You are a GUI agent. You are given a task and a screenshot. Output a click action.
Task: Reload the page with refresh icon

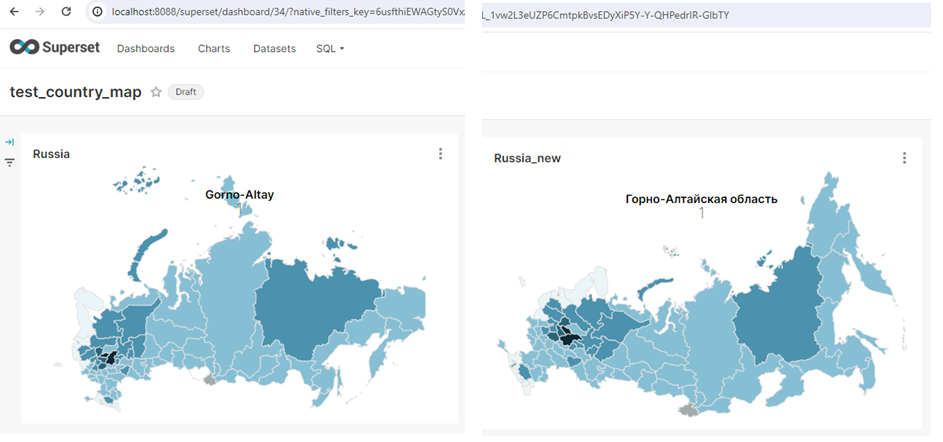tap(67, 11)
